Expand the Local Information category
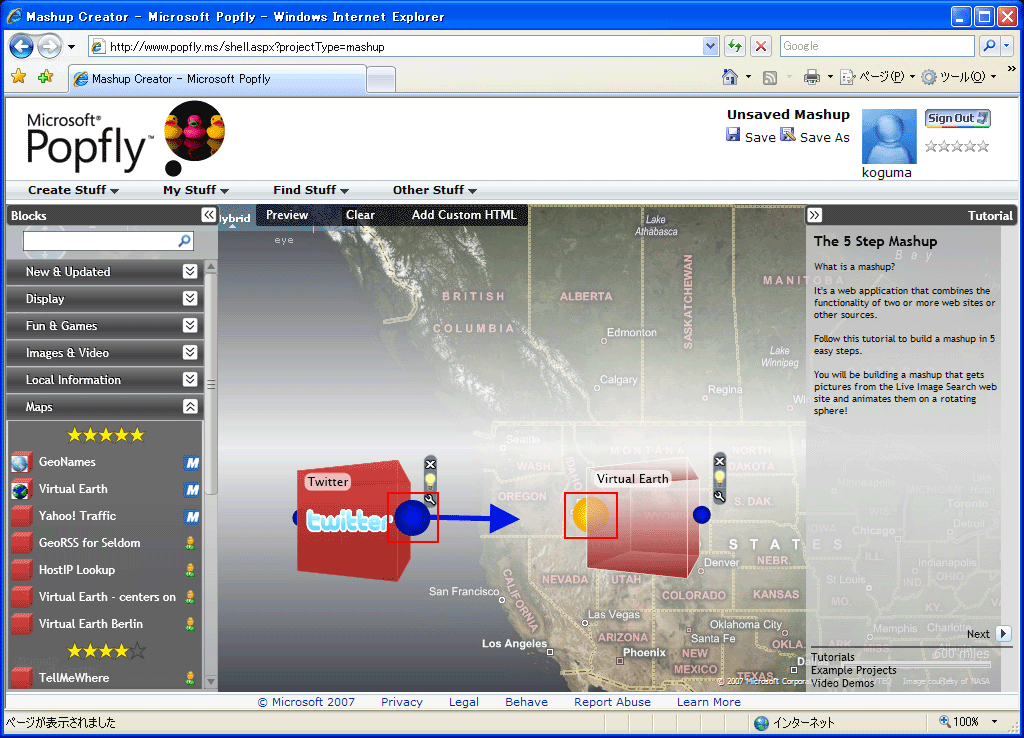 [x=190, y=379]
